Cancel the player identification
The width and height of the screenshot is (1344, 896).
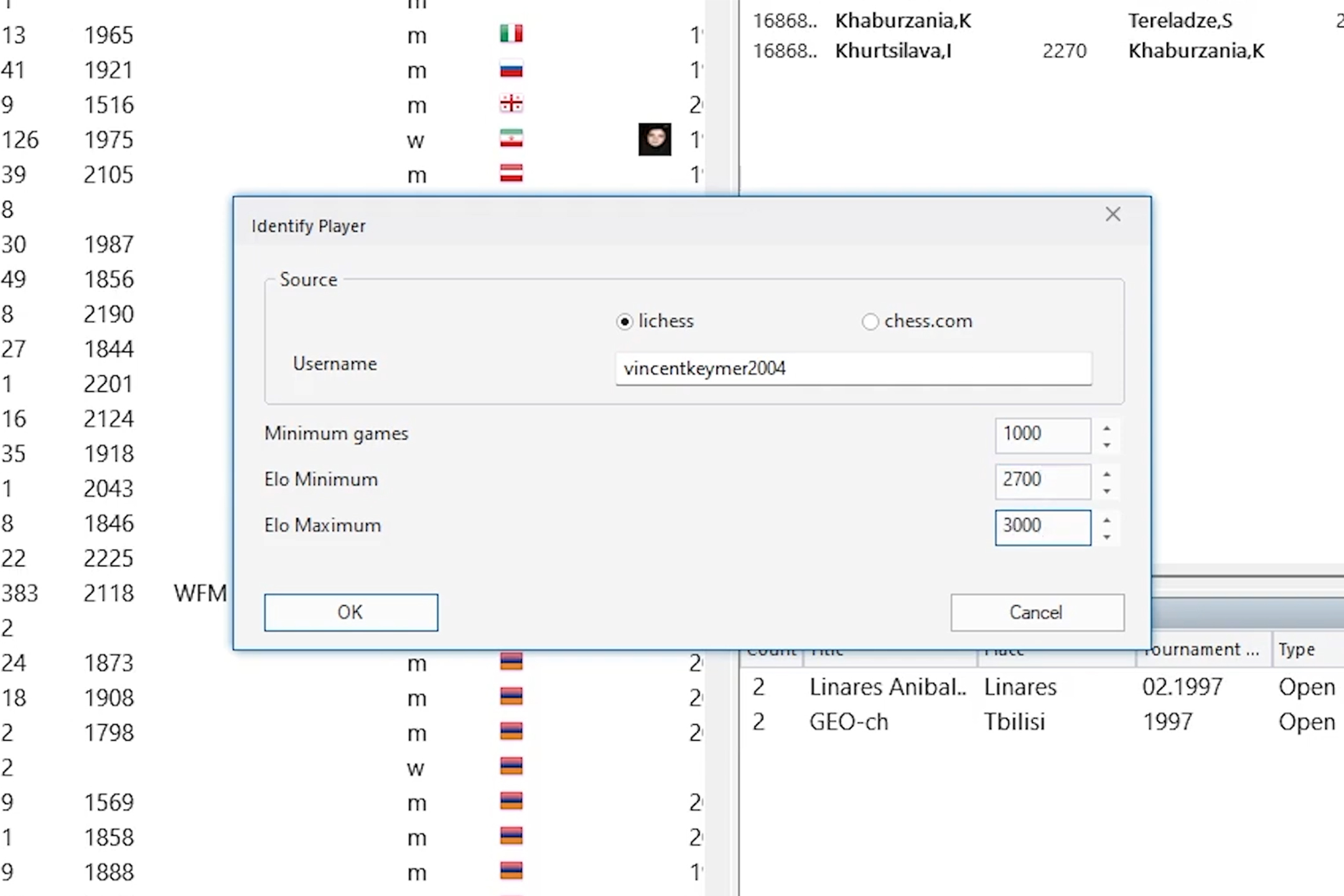pyautogui.click(x=1036, y=612)
